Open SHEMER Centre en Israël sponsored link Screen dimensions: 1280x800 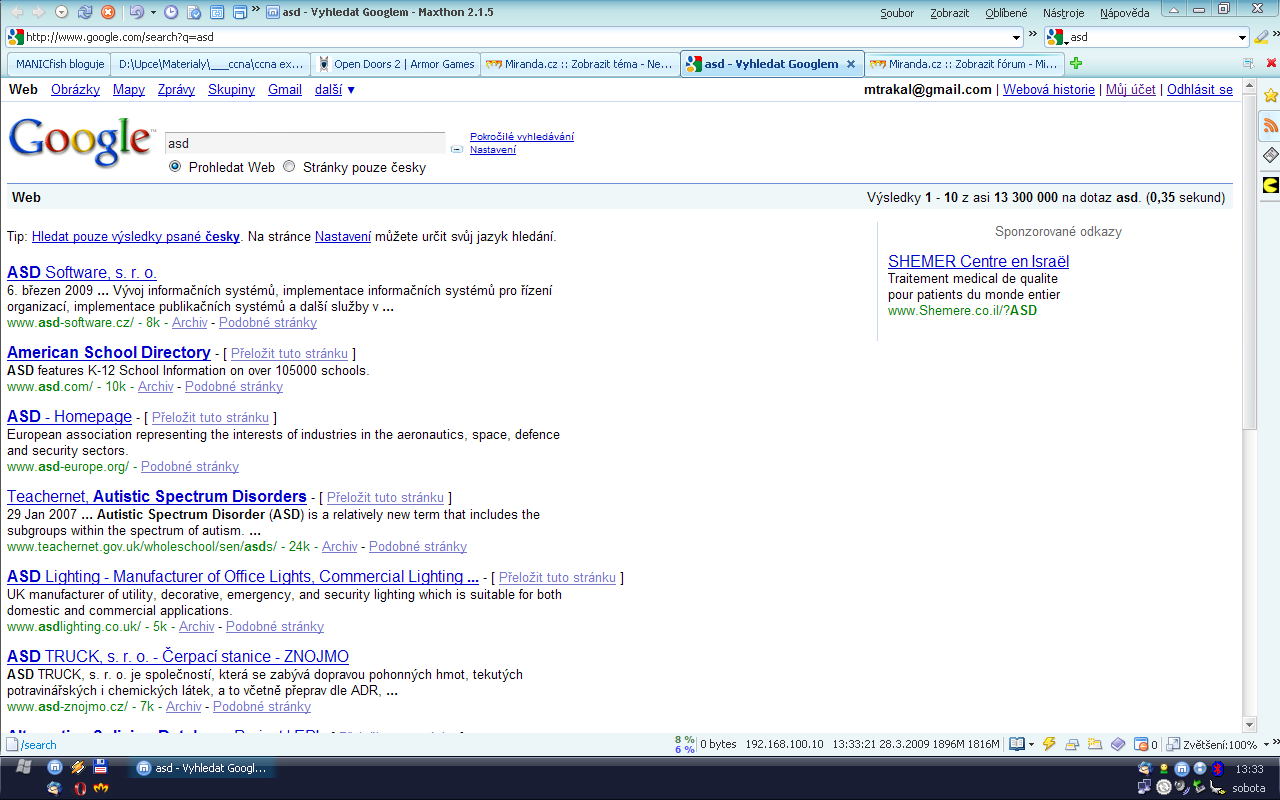978,261
